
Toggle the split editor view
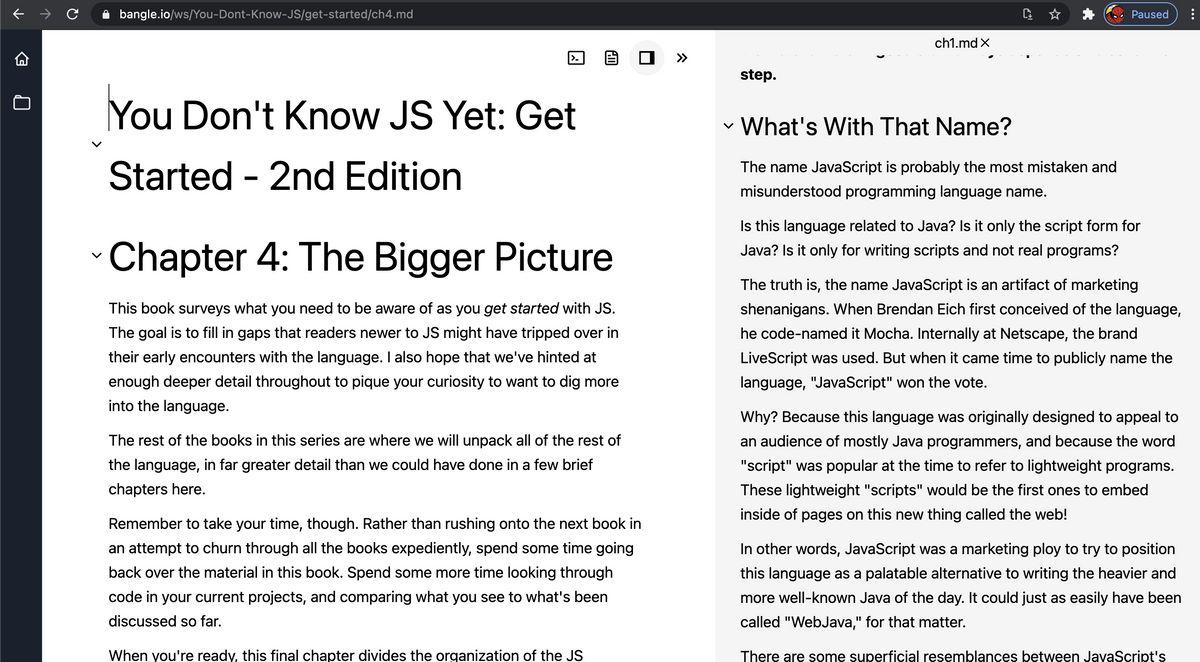(646, 58)
